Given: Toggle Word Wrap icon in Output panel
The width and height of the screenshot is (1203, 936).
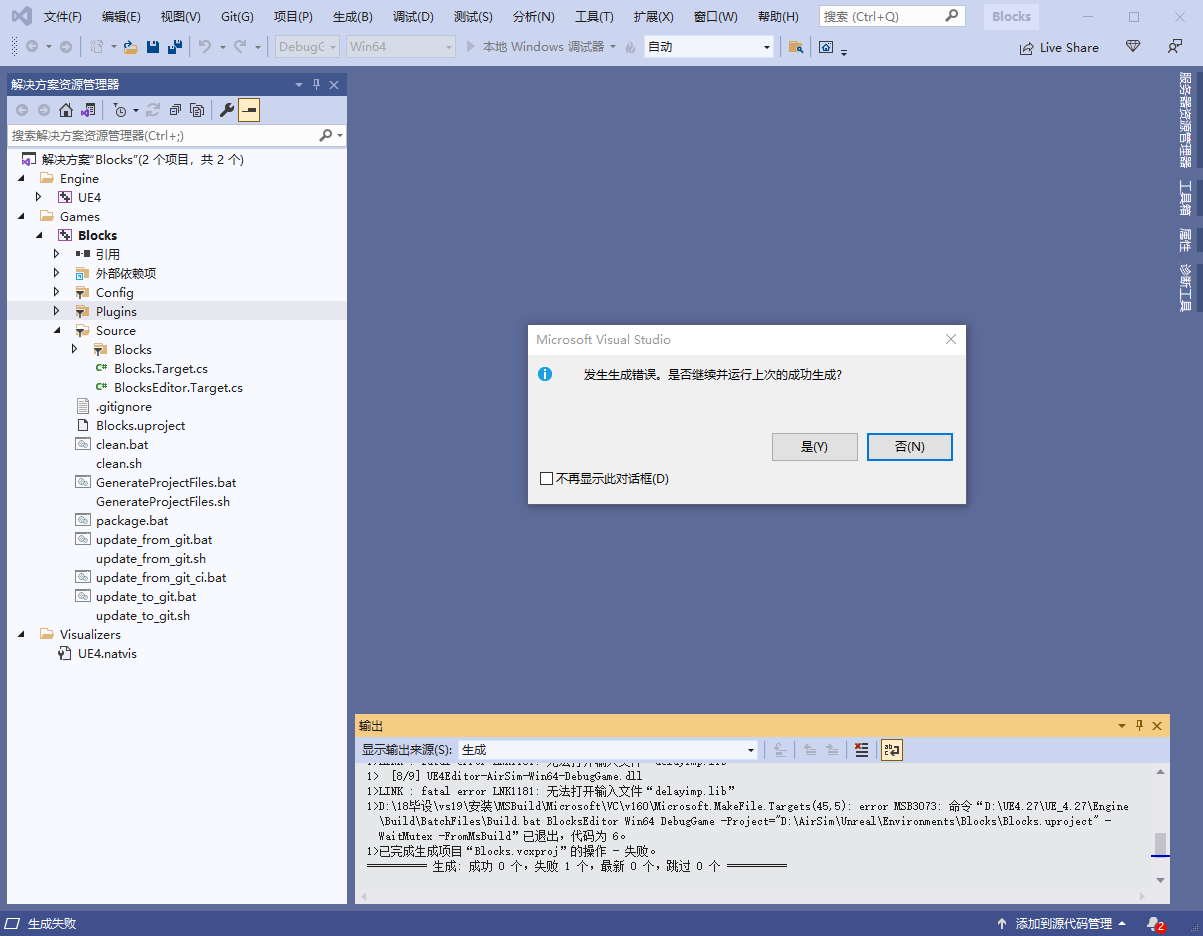Looking at the screenshot, I should coord(891,750).
